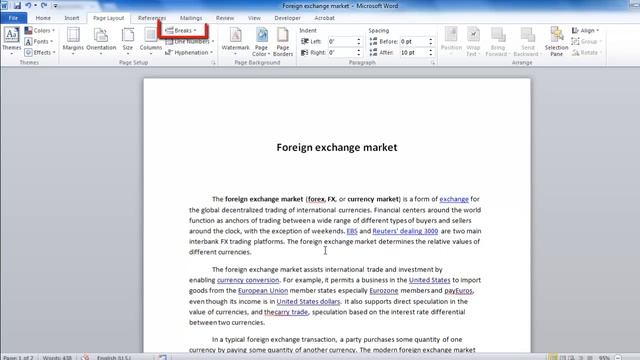Click the 'Foreign exchange market' heading
The image size is (640, 360).
point(337,147)
